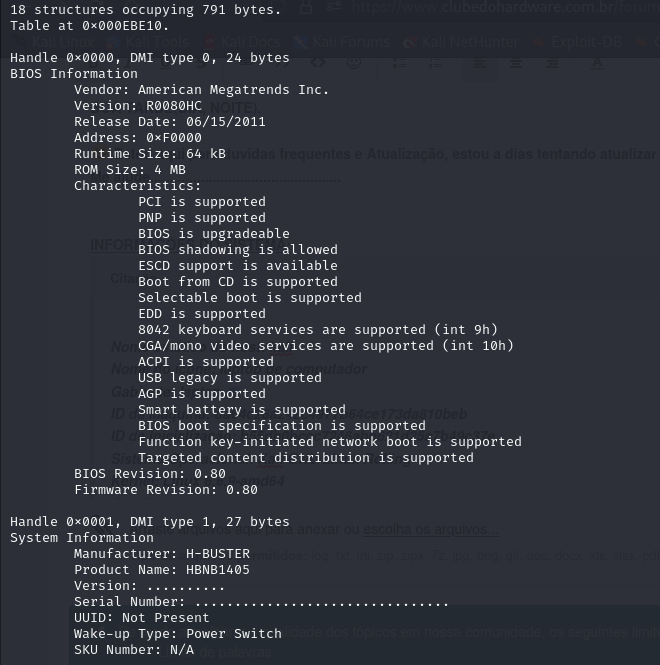Click the 'Product Name: HBNB1405' terminal line
660x665 pixels.
[162, 570]
